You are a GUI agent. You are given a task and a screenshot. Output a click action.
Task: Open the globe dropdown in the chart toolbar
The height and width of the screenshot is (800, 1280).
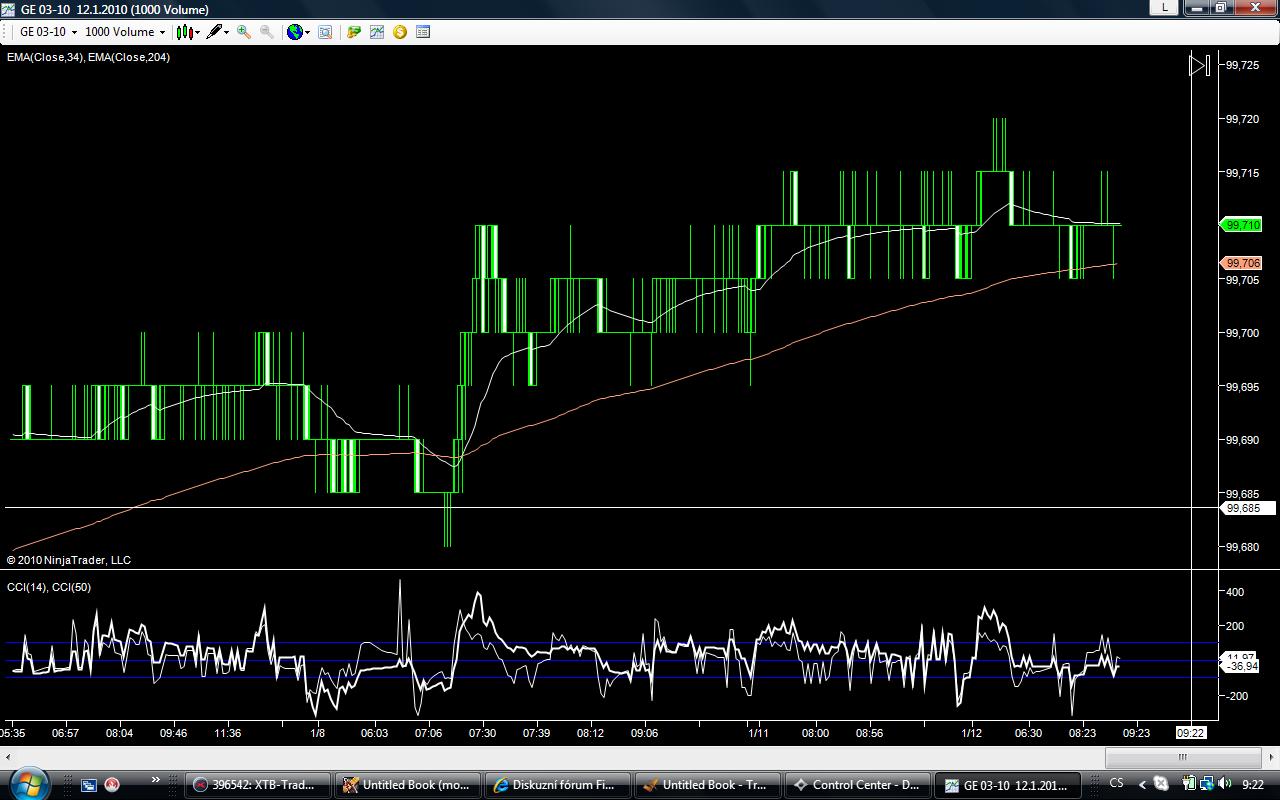[x=298, y=32]
